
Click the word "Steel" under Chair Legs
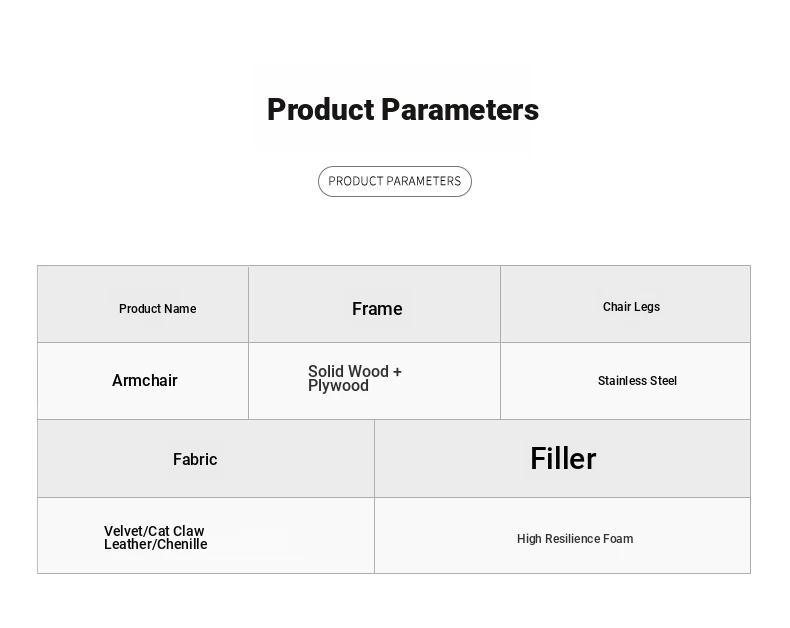coord(662,381)
